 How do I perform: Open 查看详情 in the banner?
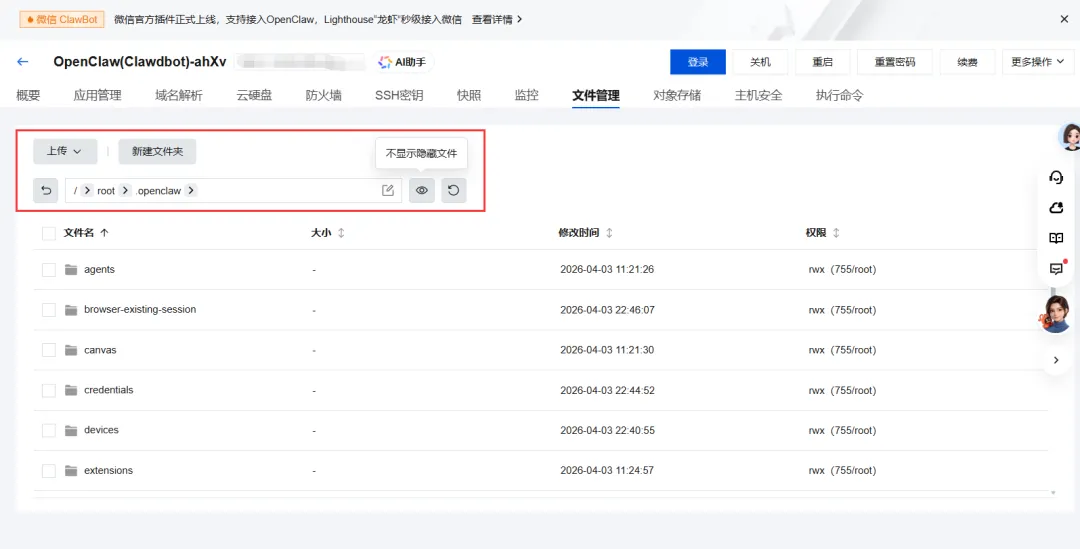(x=497, y=19)
